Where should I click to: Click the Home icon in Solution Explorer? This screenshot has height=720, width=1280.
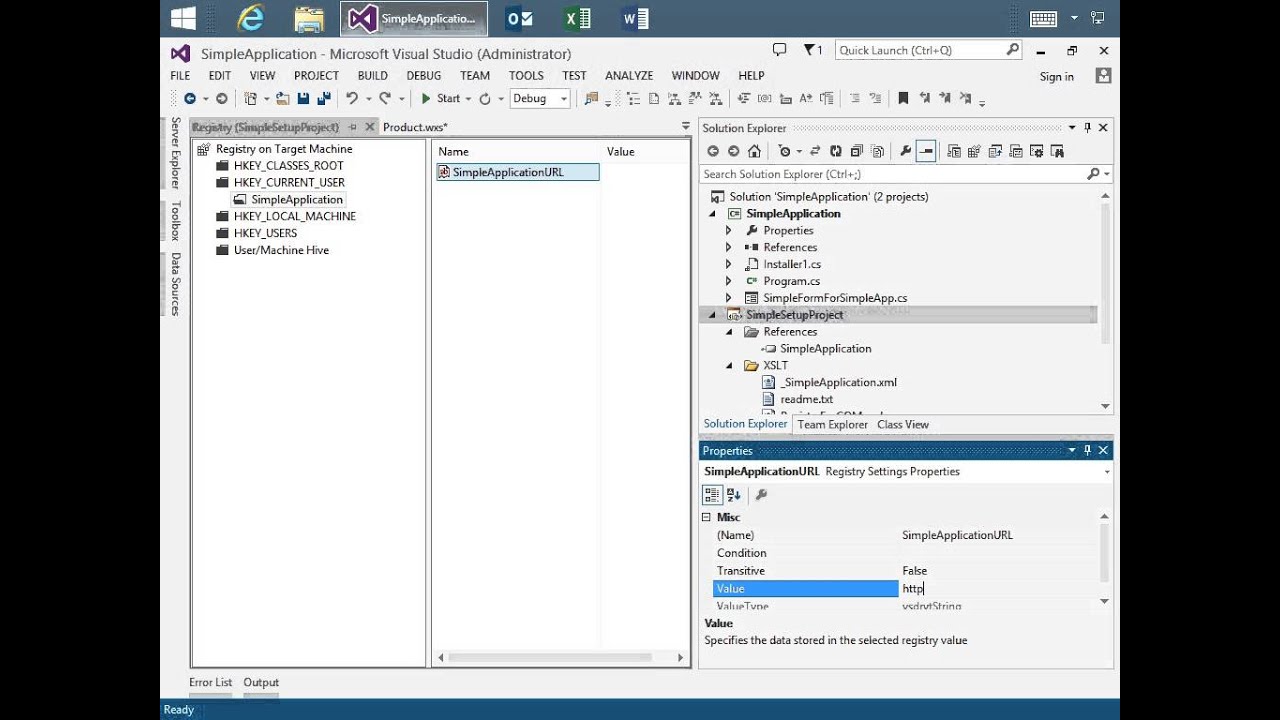(x=754, y=151)
